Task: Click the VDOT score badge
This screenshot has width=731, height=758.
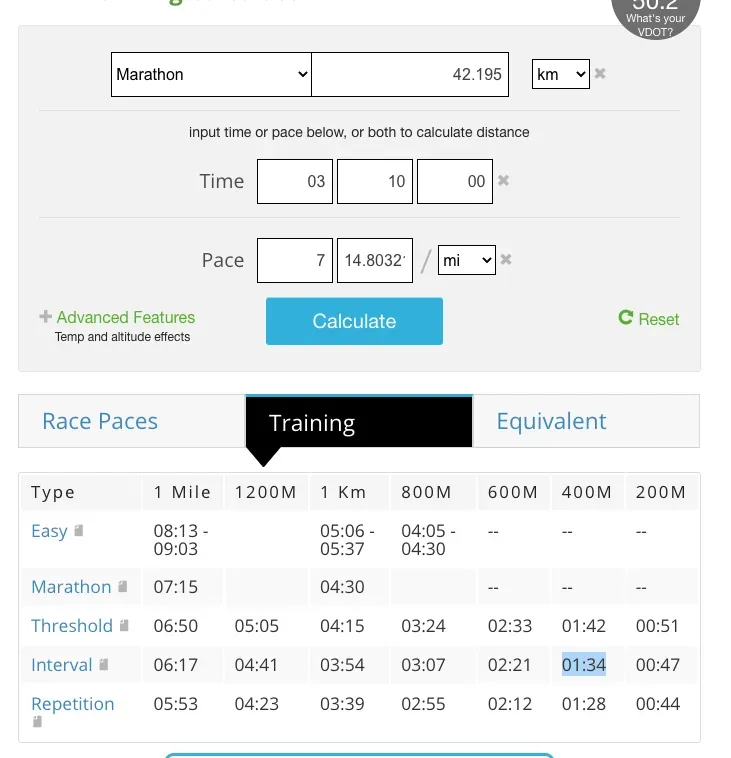Action: click(x=656, y=15)
